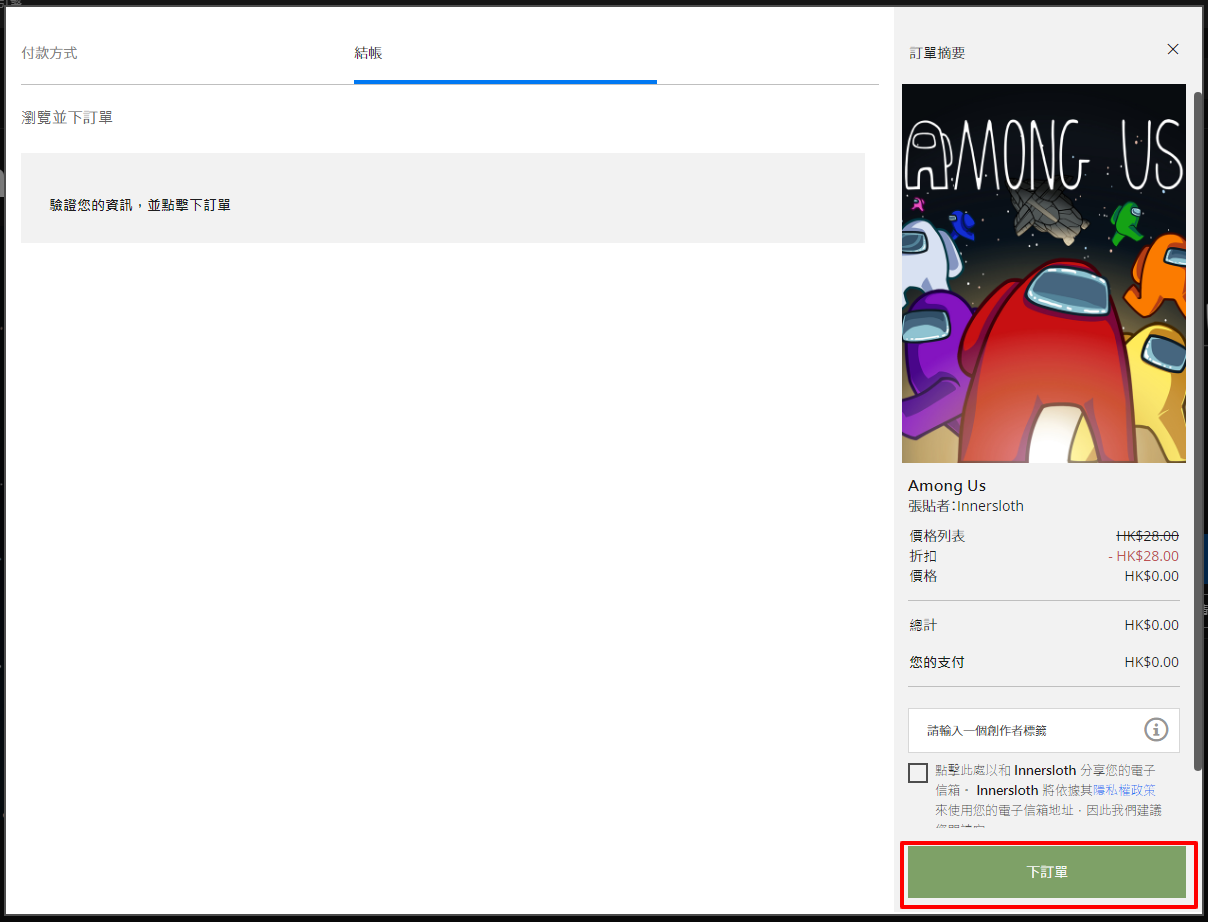Close the 訂單摘要 order summary panel
1208x922 pixels.
(x=1173, y=49)
